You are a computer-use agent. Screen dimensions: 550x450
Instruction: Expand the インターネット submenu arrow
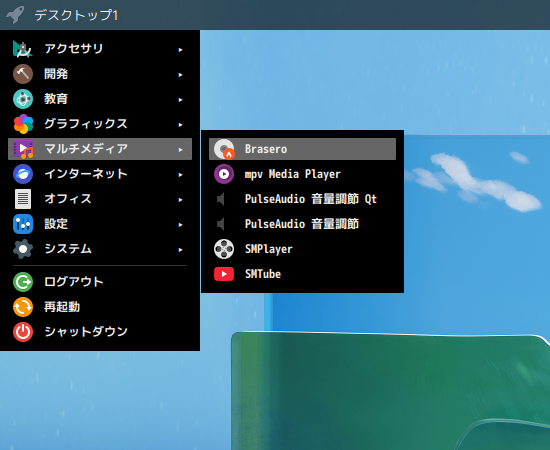click(x=180, y=174)
